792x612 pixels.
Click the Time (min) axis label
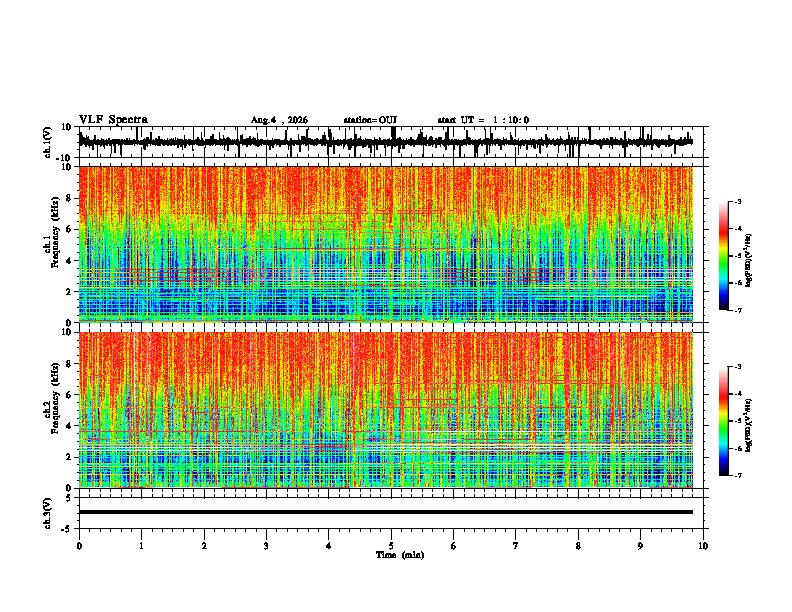click(x=400, y=555)
